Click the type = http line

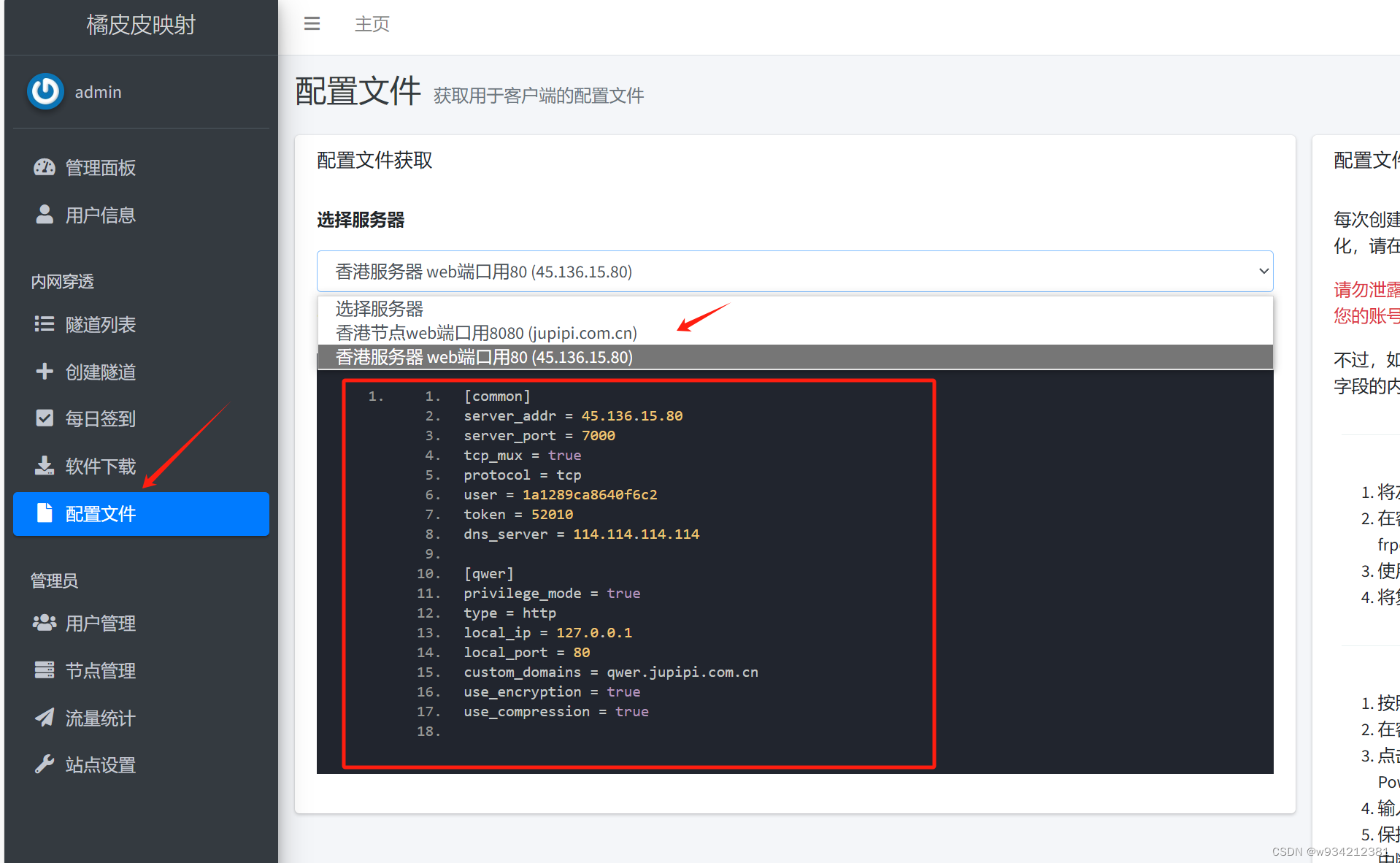pos(509,613)
